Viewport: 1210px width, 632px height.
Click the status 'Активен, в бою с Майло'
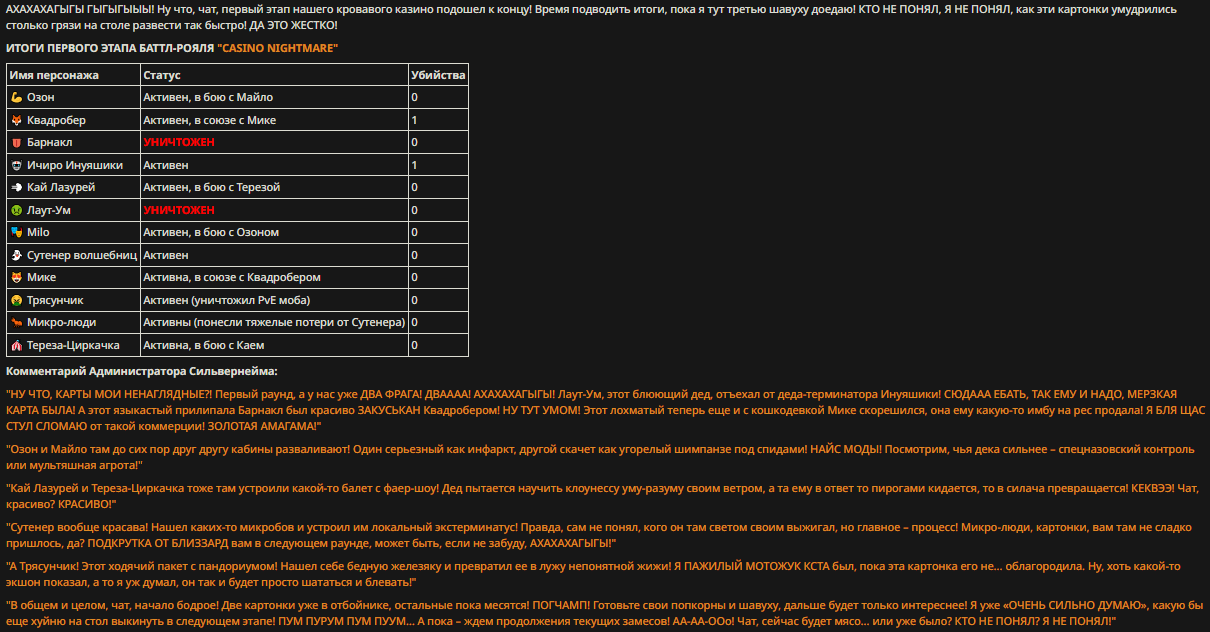[208, 97]
